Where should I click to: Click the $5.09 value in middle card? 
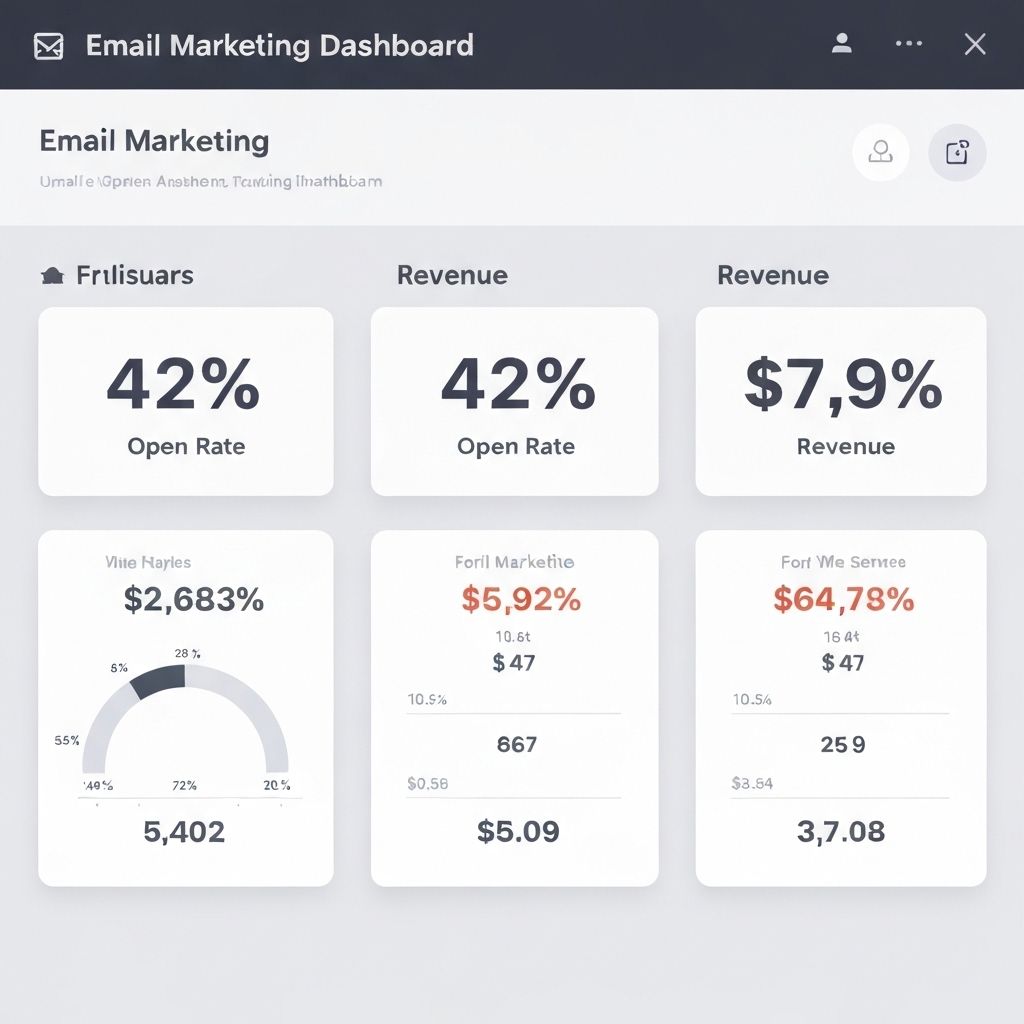[517, 831]
